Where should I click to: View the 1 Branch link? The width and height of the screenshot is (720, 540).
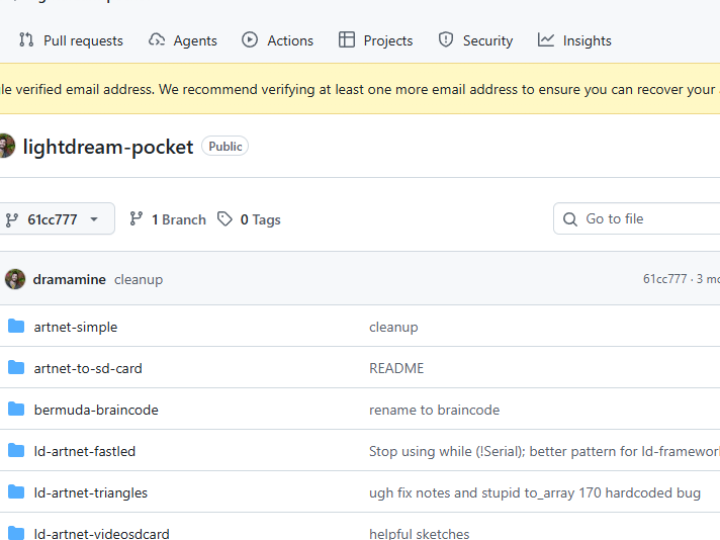[168, 219]
